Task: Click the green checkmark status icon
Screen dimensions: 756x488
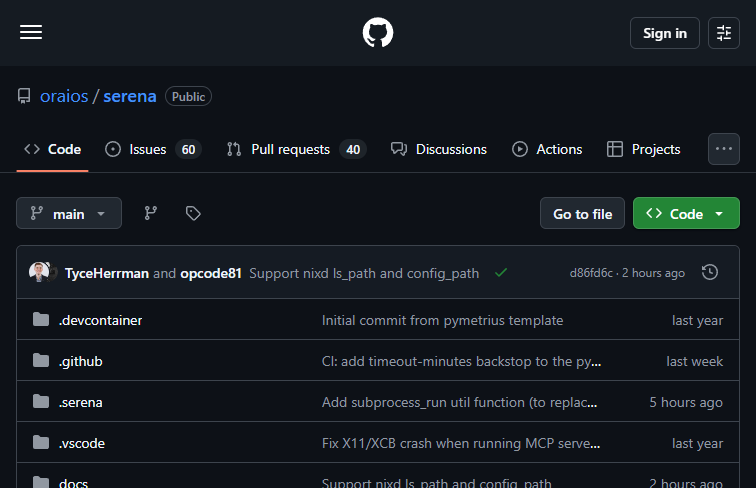Action: tap(501, 273)
